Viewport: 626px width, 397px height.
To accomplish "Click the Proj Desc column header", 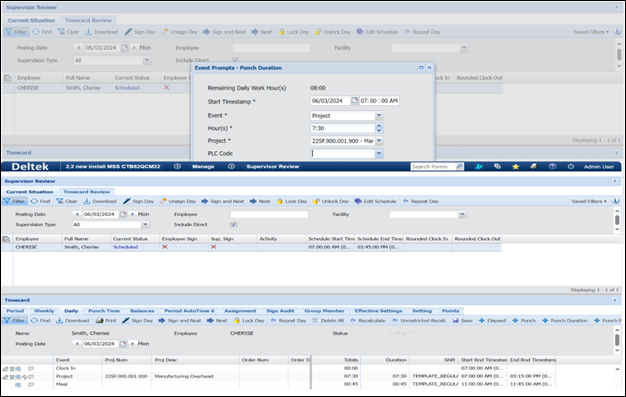I will [196, 360].
